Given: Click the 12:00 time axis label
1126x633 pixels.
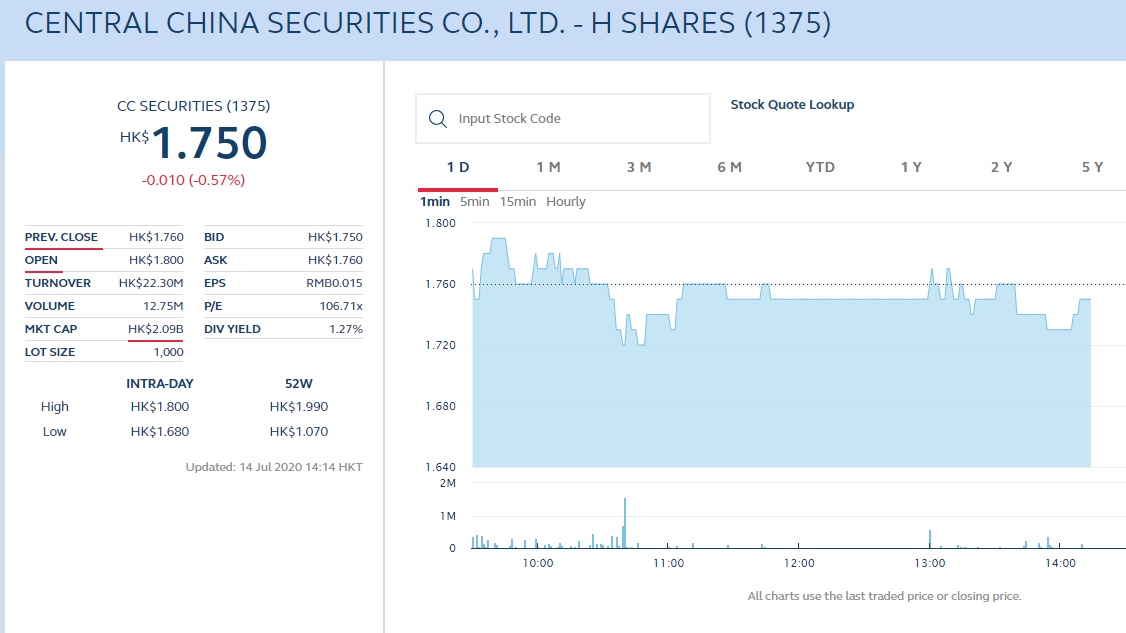Looking at the screenshot, I should click(799, 563).
